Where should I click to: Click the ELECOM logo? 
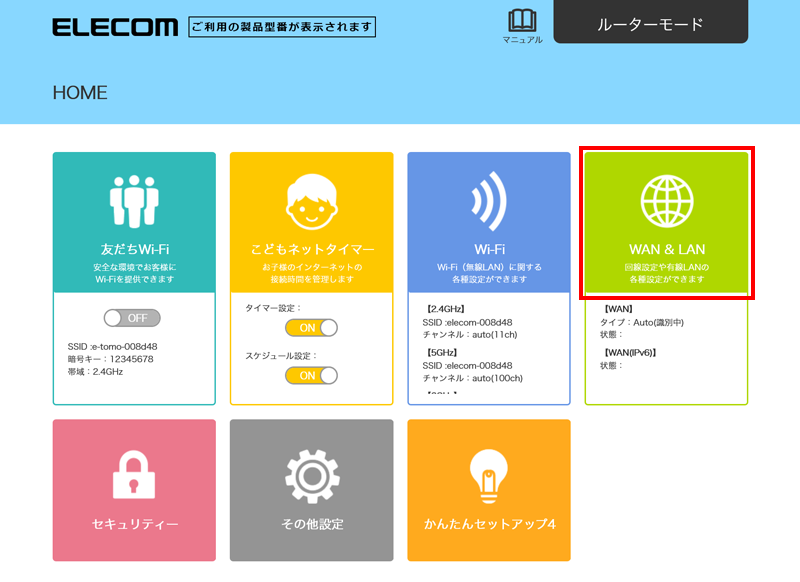pyautogui.click(x=115, y=27)
